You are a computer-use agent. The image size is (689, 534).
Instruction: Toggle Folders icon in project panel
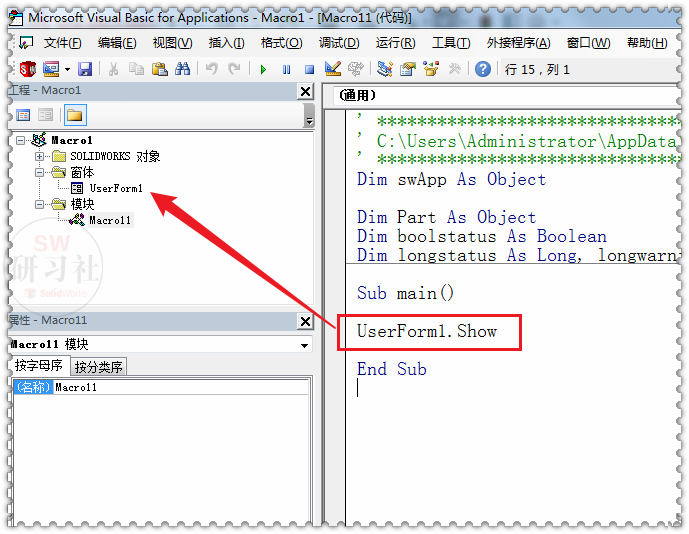(x=75, y=115)
